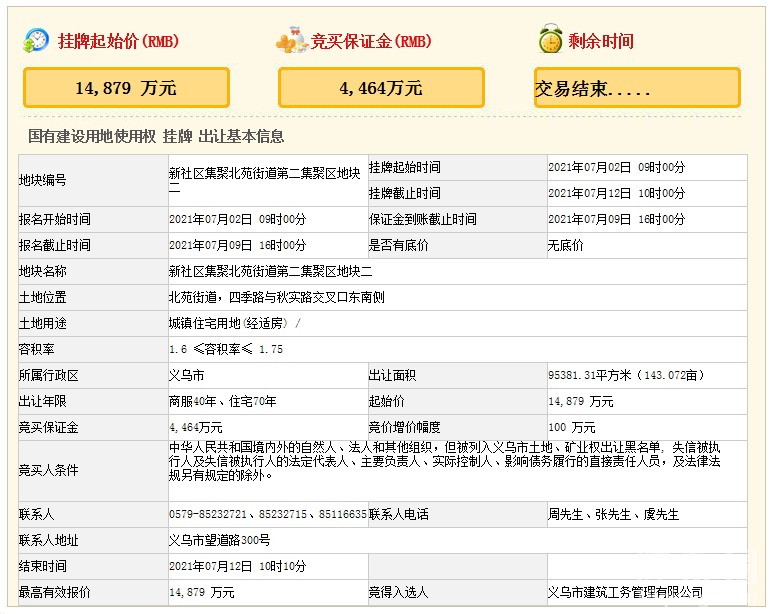Click the 交易结束 status box
The width and height of the screenshot is (773, 614).
click(637, 88)
